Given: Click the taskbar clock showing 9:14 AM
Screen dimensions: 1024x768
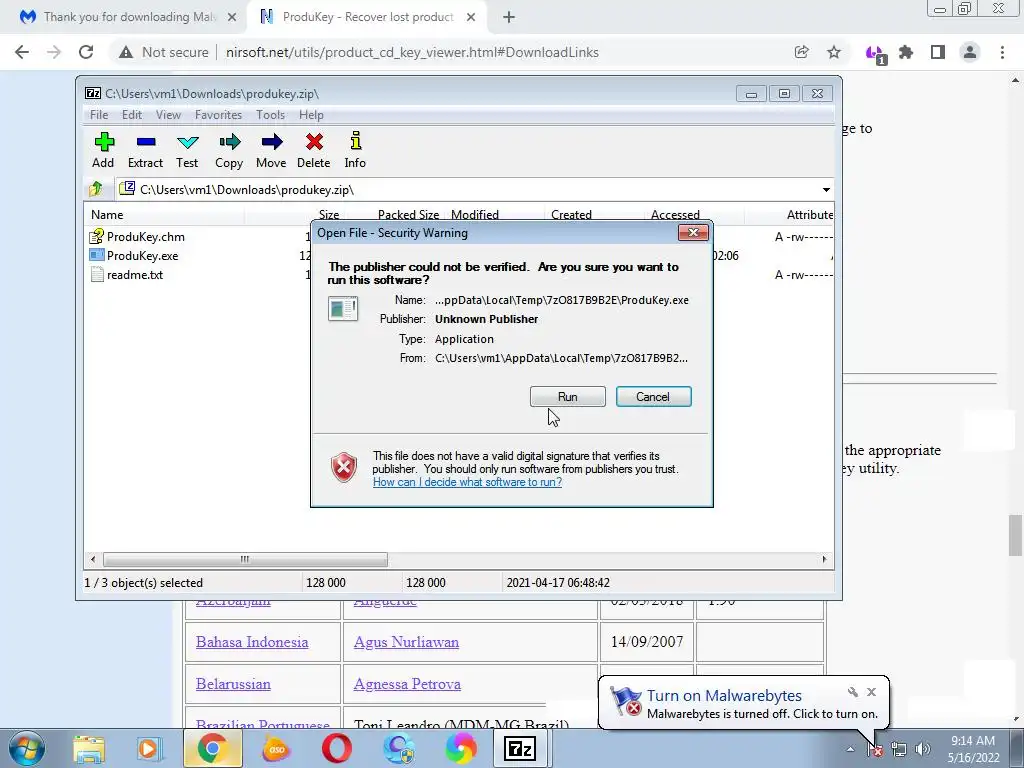Looking at the screenshot, I should point(973,749).
